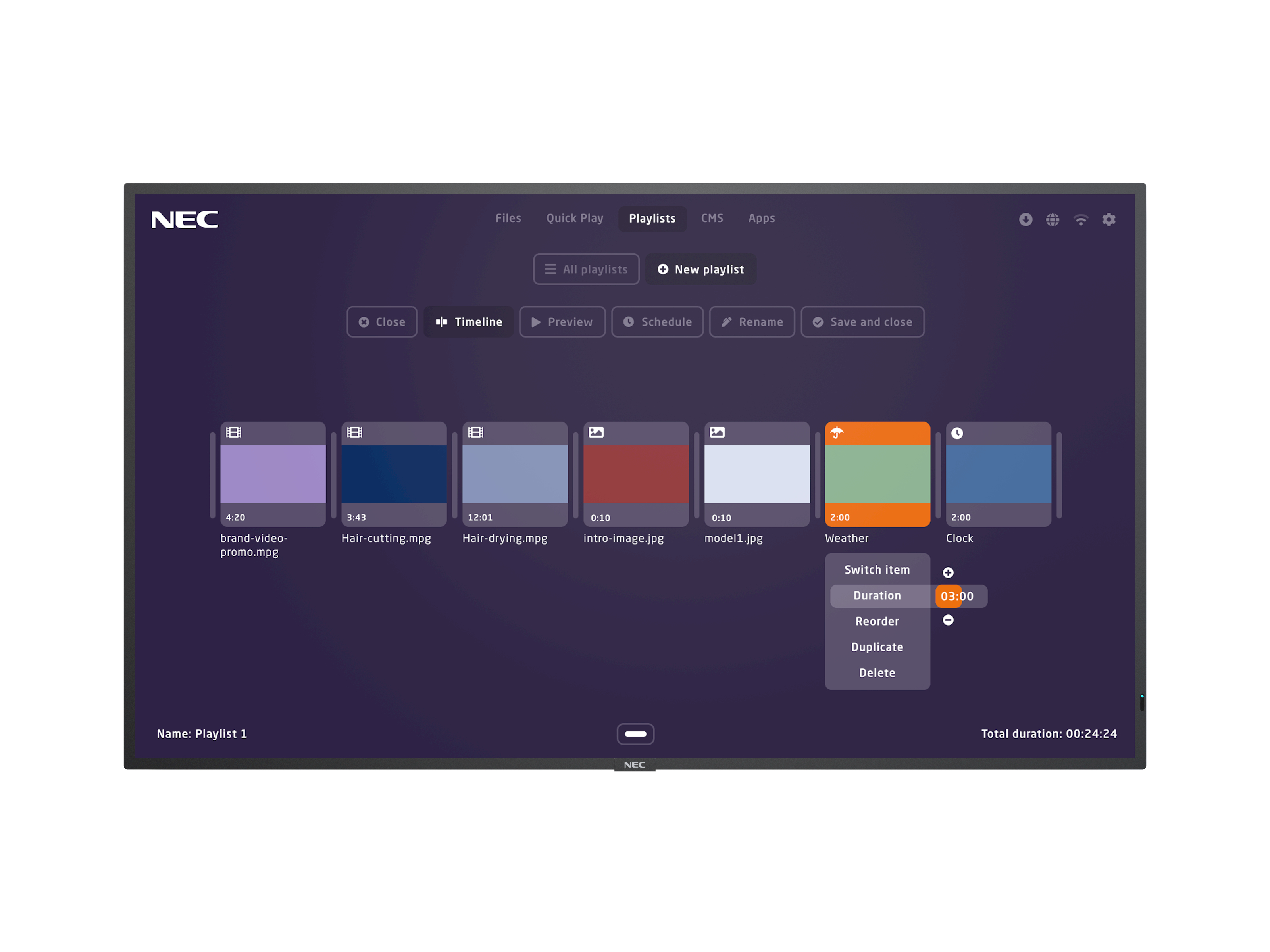Image resolution: width=1270 pixels, height=952 pixels.
Task: Click Duplicate in the context menu
Action: coord(878,646)
